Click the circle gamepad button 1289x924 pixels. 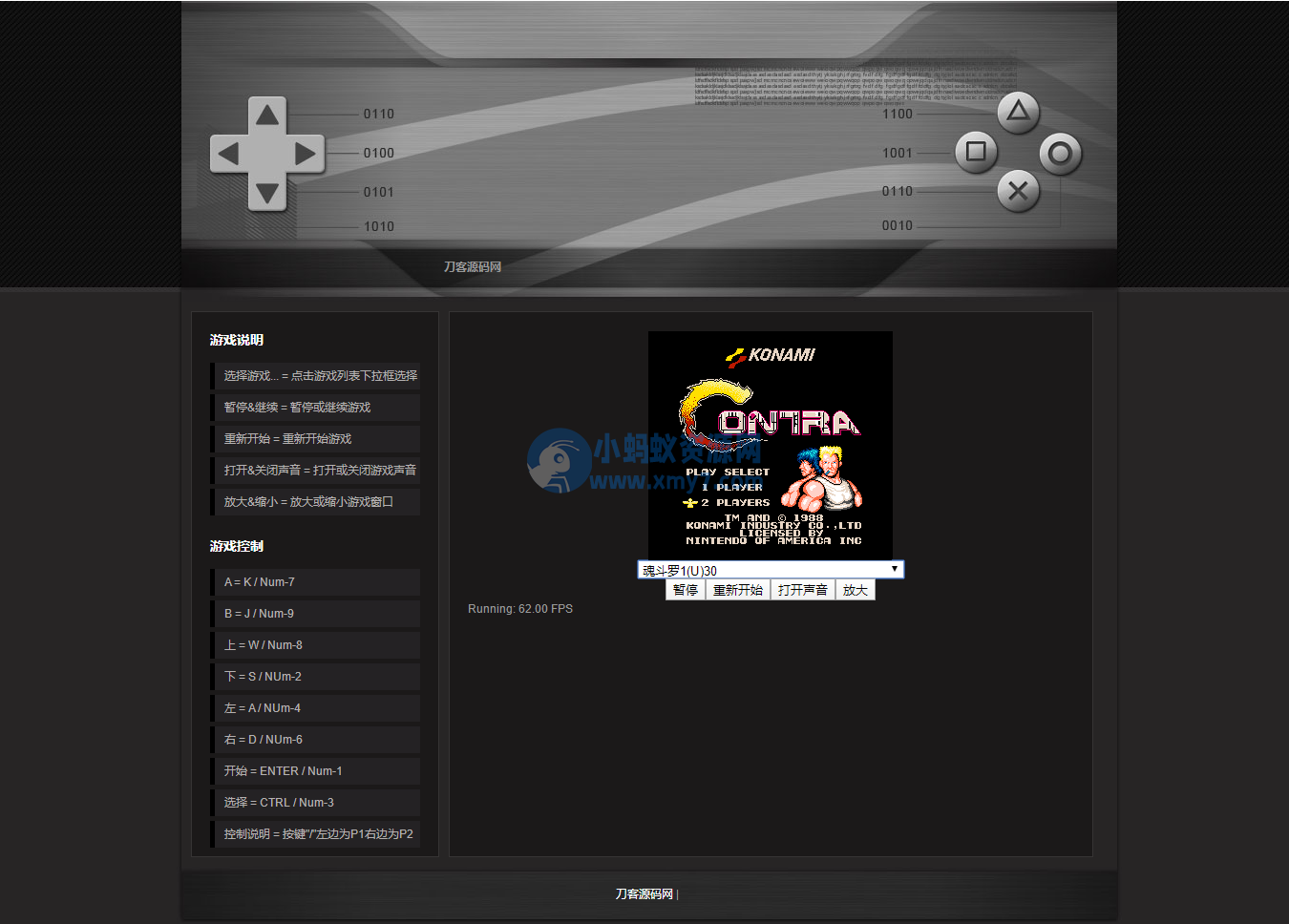(1060, 154)
